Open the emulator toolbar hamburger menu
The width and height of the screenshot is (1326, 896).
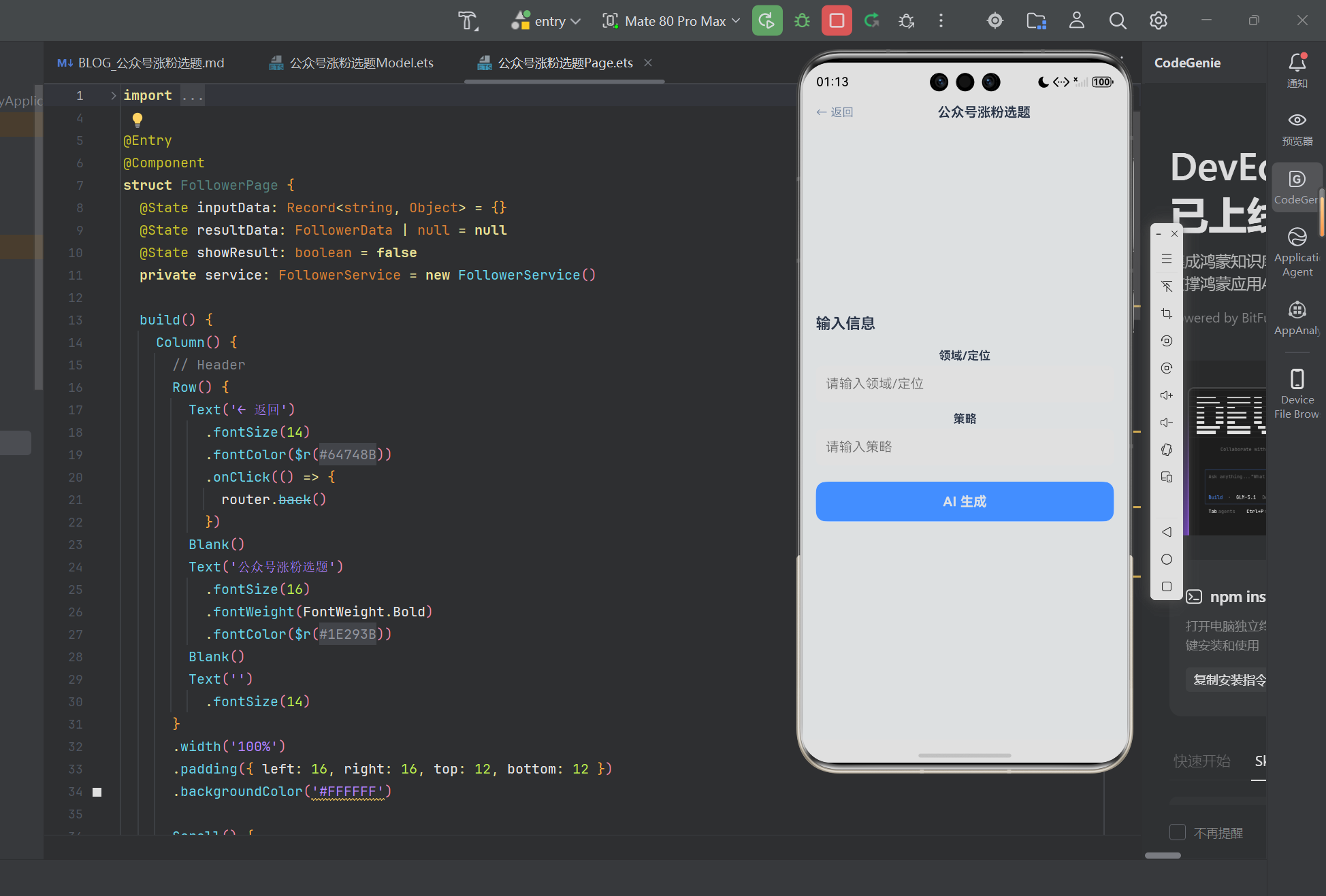[x=1167, y=259]
